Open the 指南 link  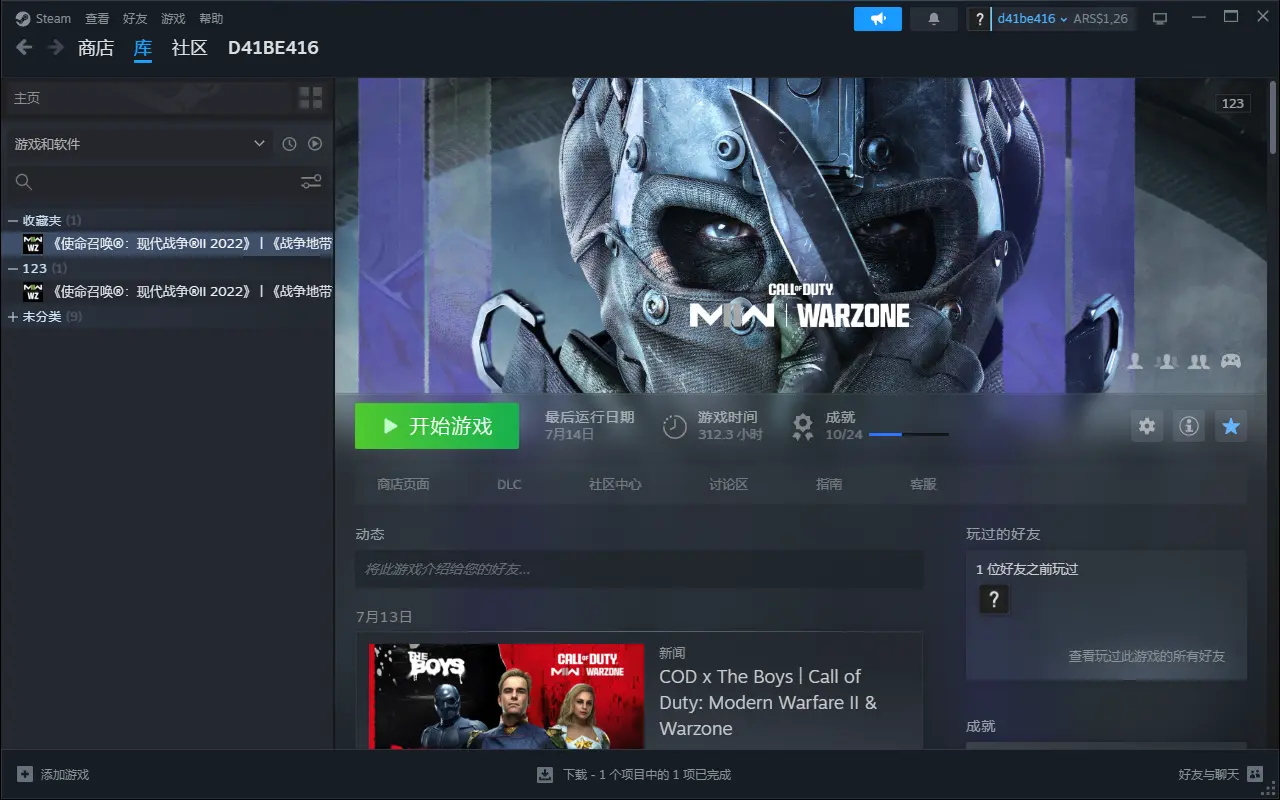coord(829,484)
